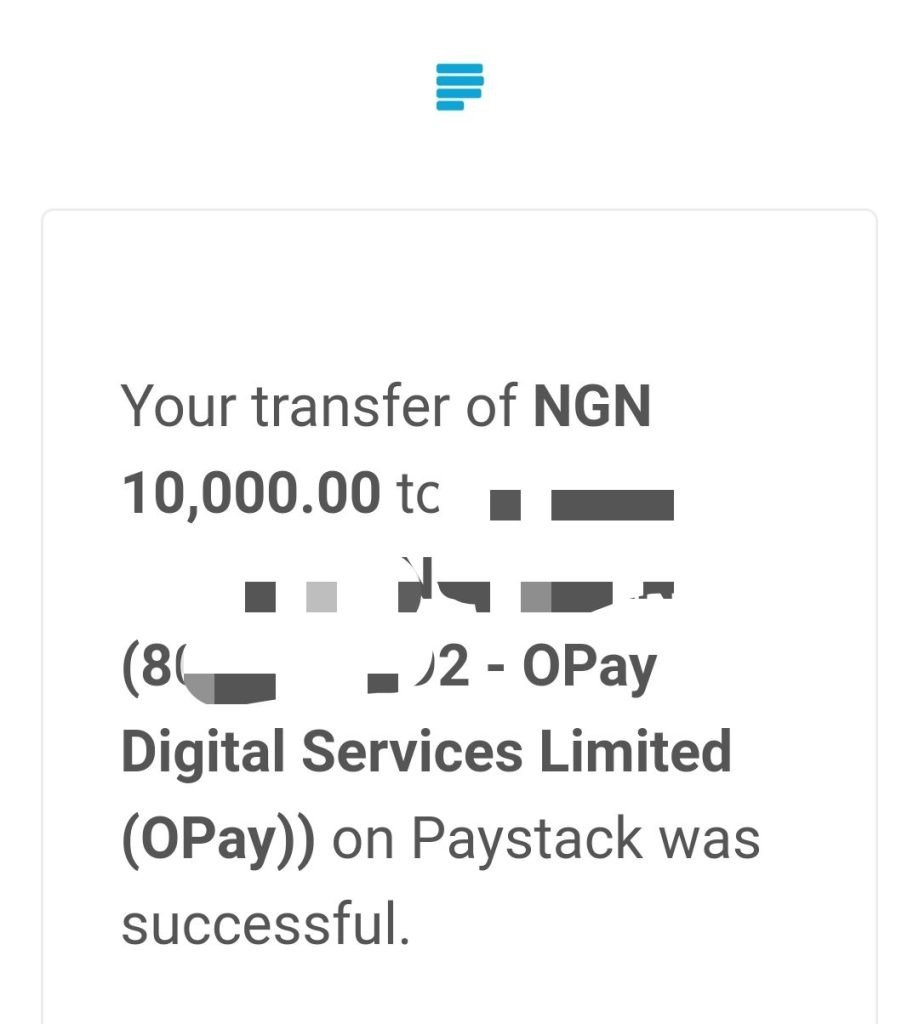
Task: Click the word 'transfer' in the message
Action: [x=351, y=406]
